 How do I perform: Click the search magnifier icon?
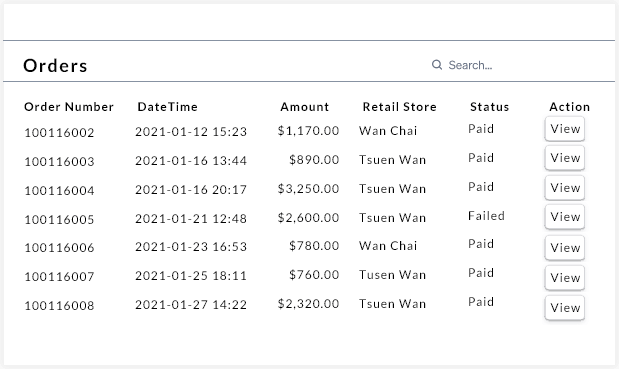tap(437, 65)
